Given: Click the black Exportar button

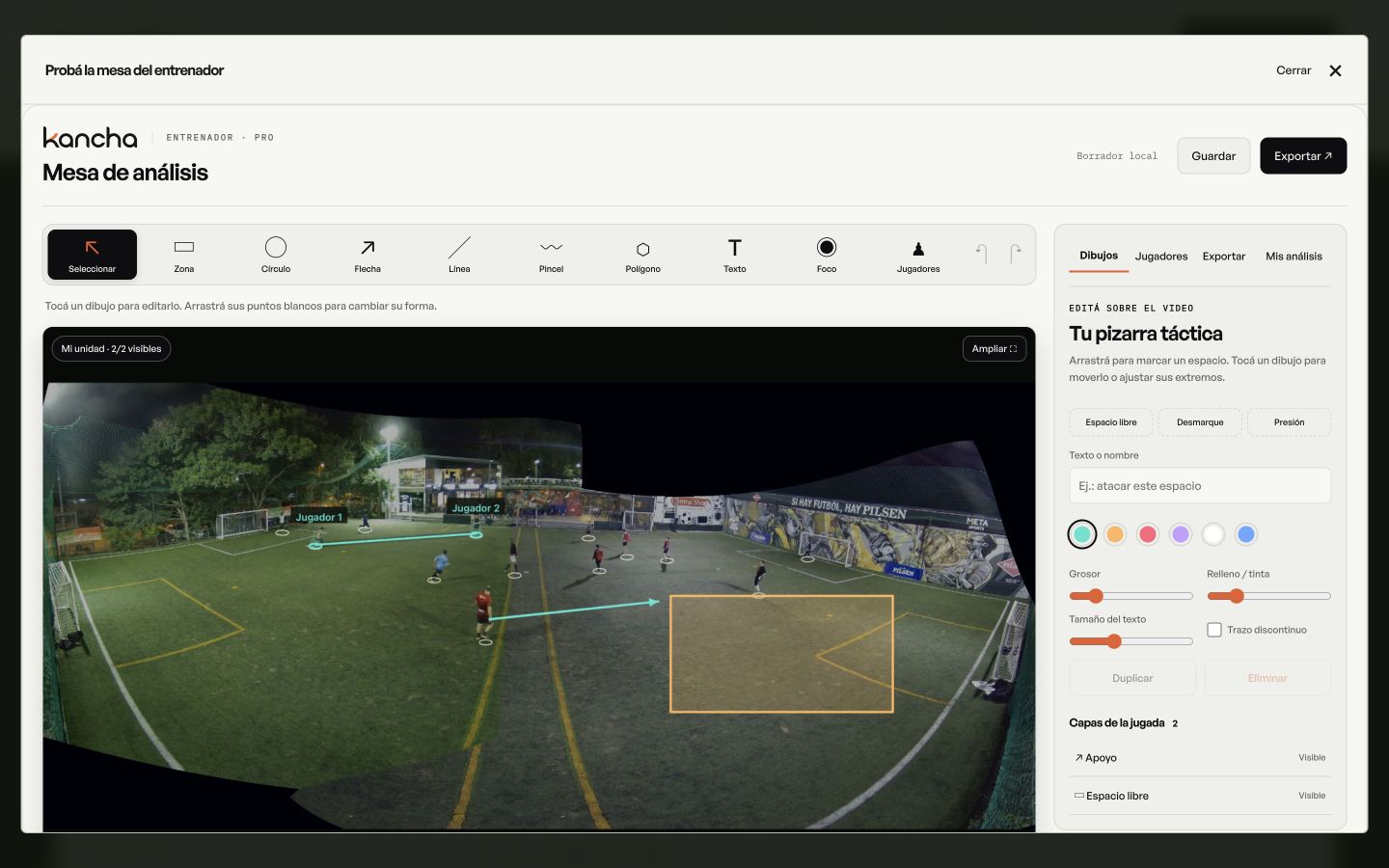Looking at the screenshot, I should [x=1303, y=156].
